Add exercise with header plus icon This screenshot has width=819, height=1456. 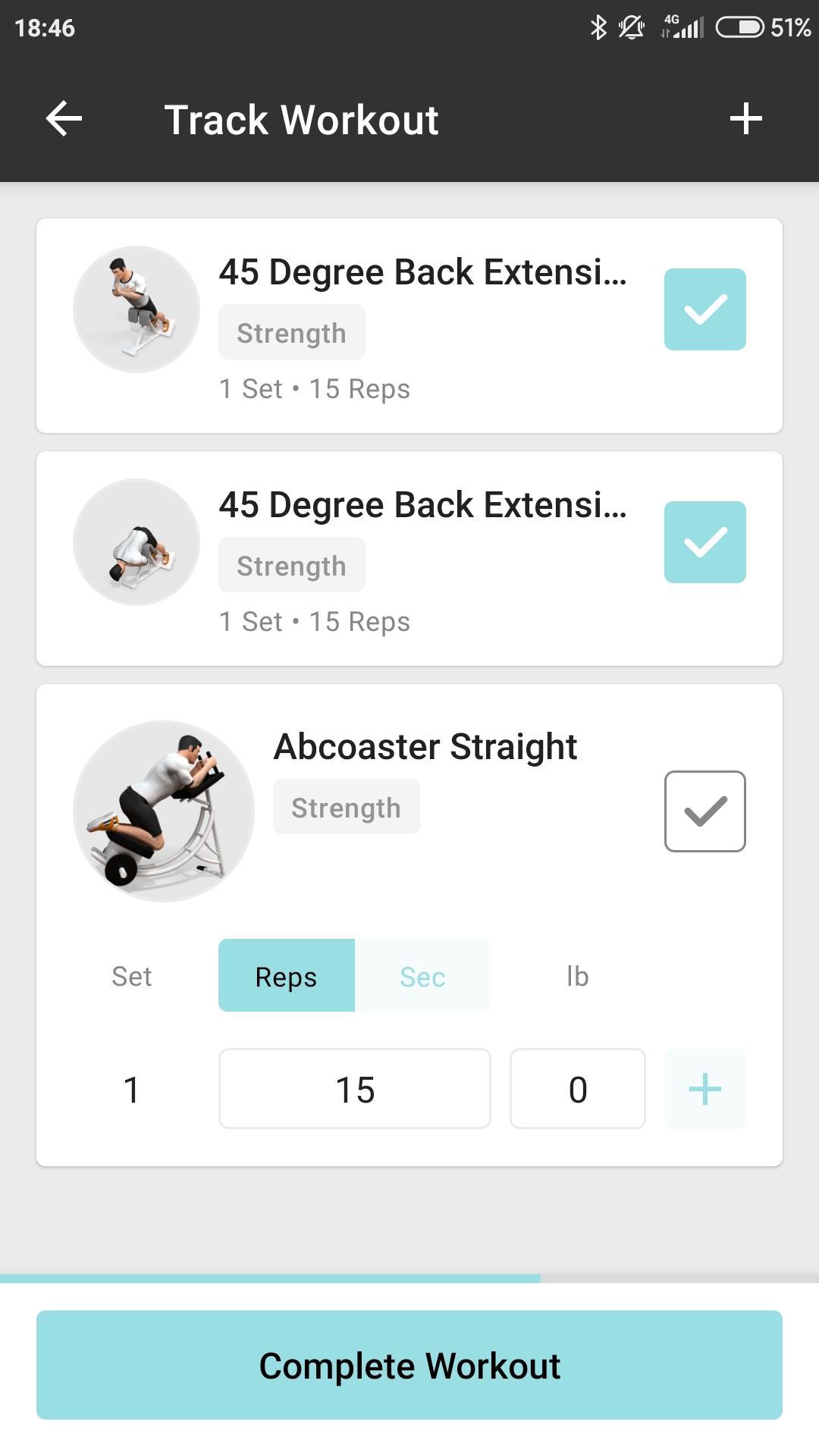[745, 119]
